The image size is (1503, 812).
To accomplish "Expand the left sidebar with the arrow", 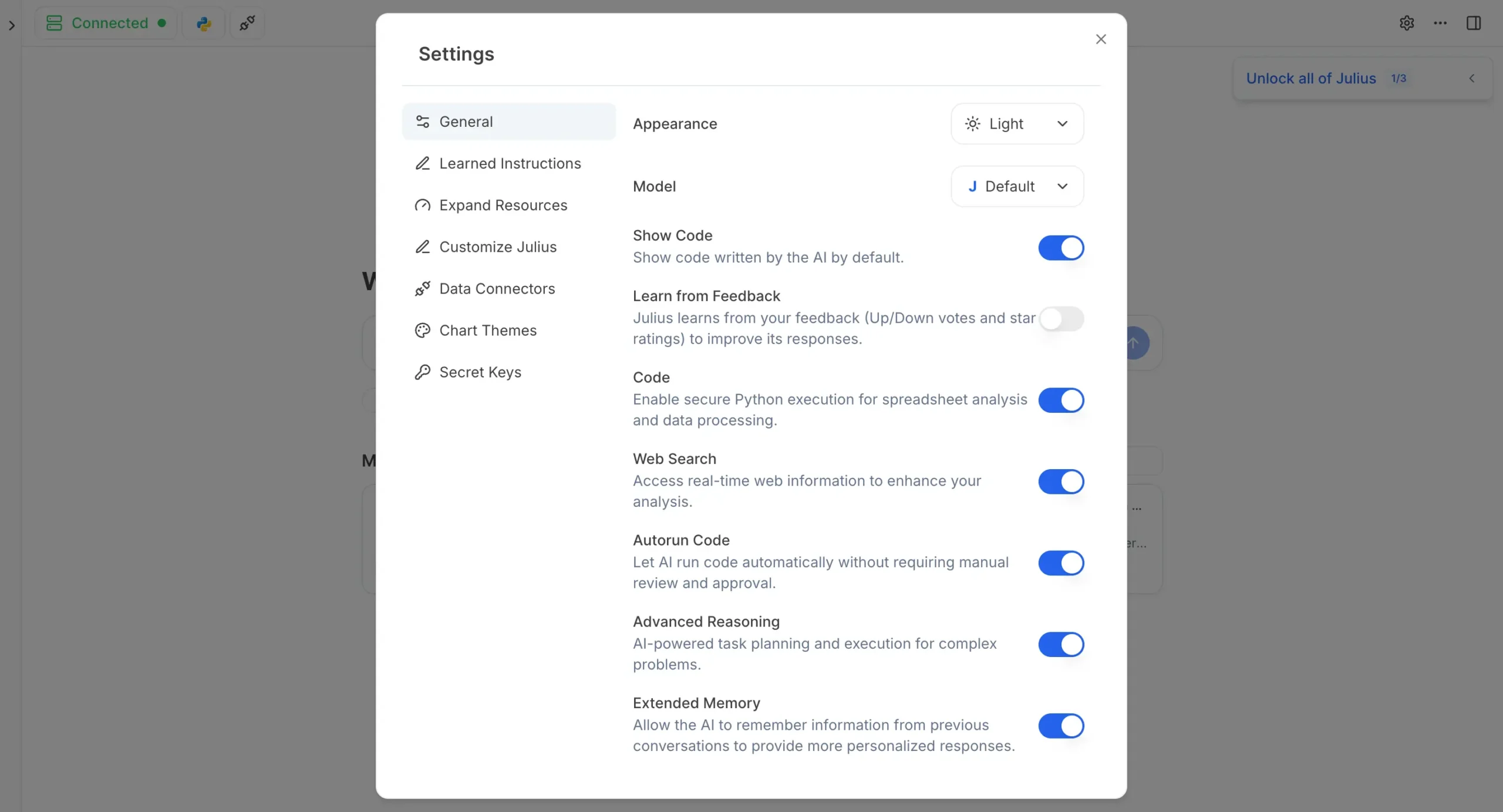I will click(11, 26).
